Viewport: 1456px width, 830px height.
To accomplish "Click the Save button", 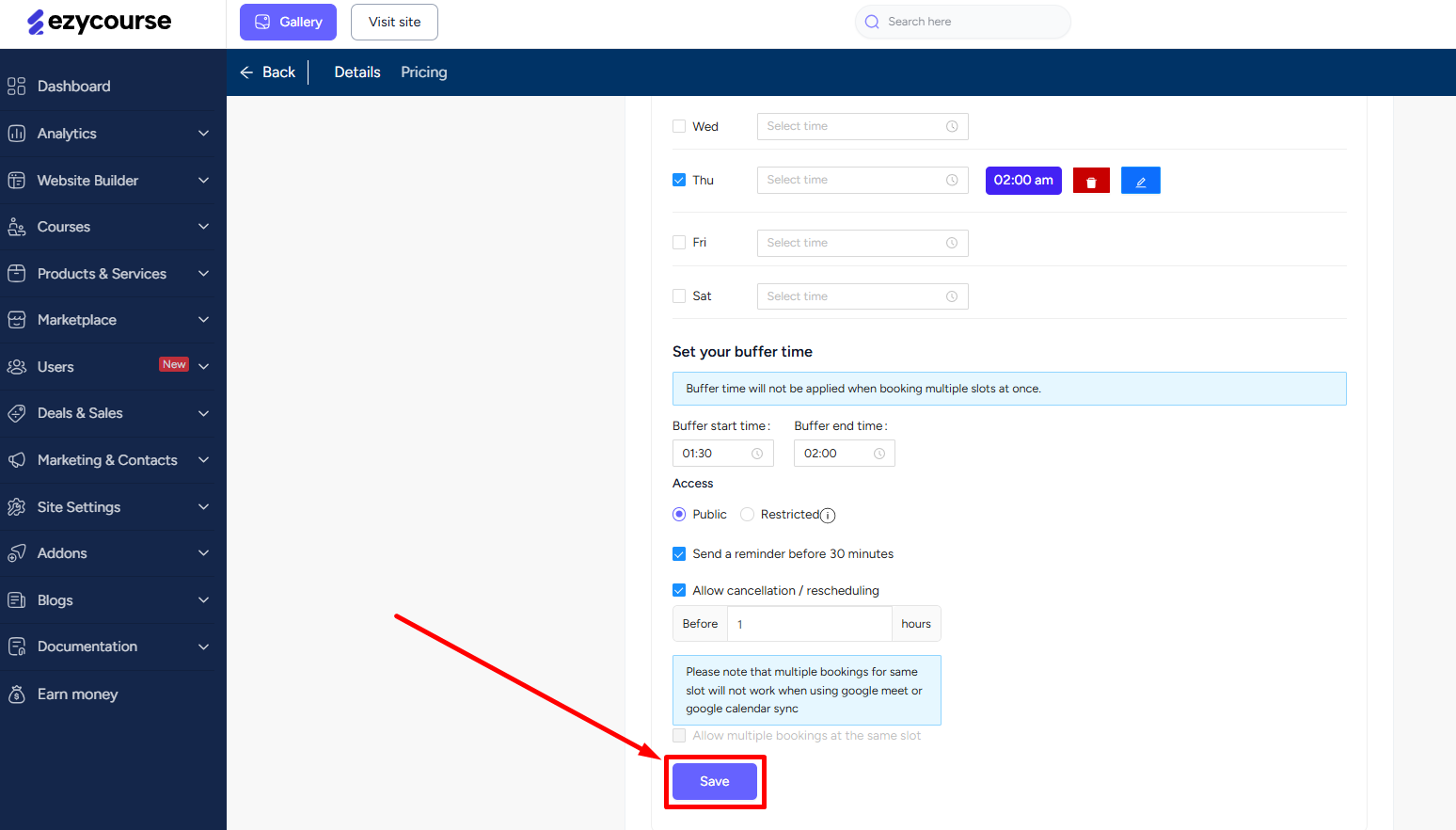I will pos(714,782).
